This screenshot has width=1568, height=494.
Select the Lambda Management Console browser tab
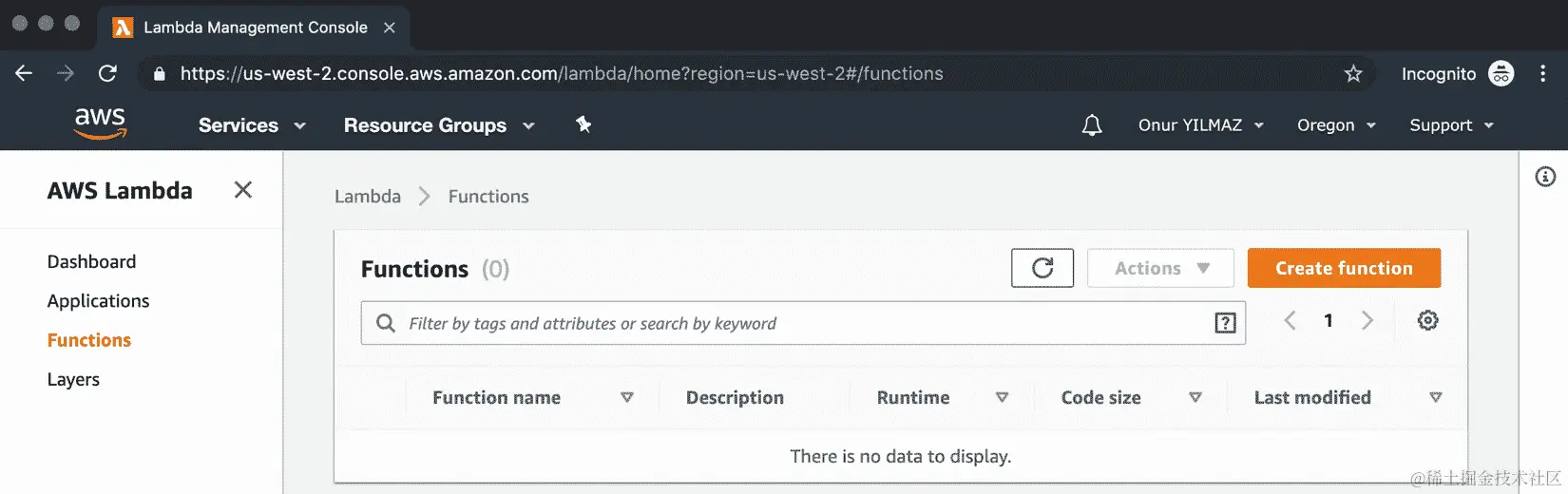click(253, 28)
